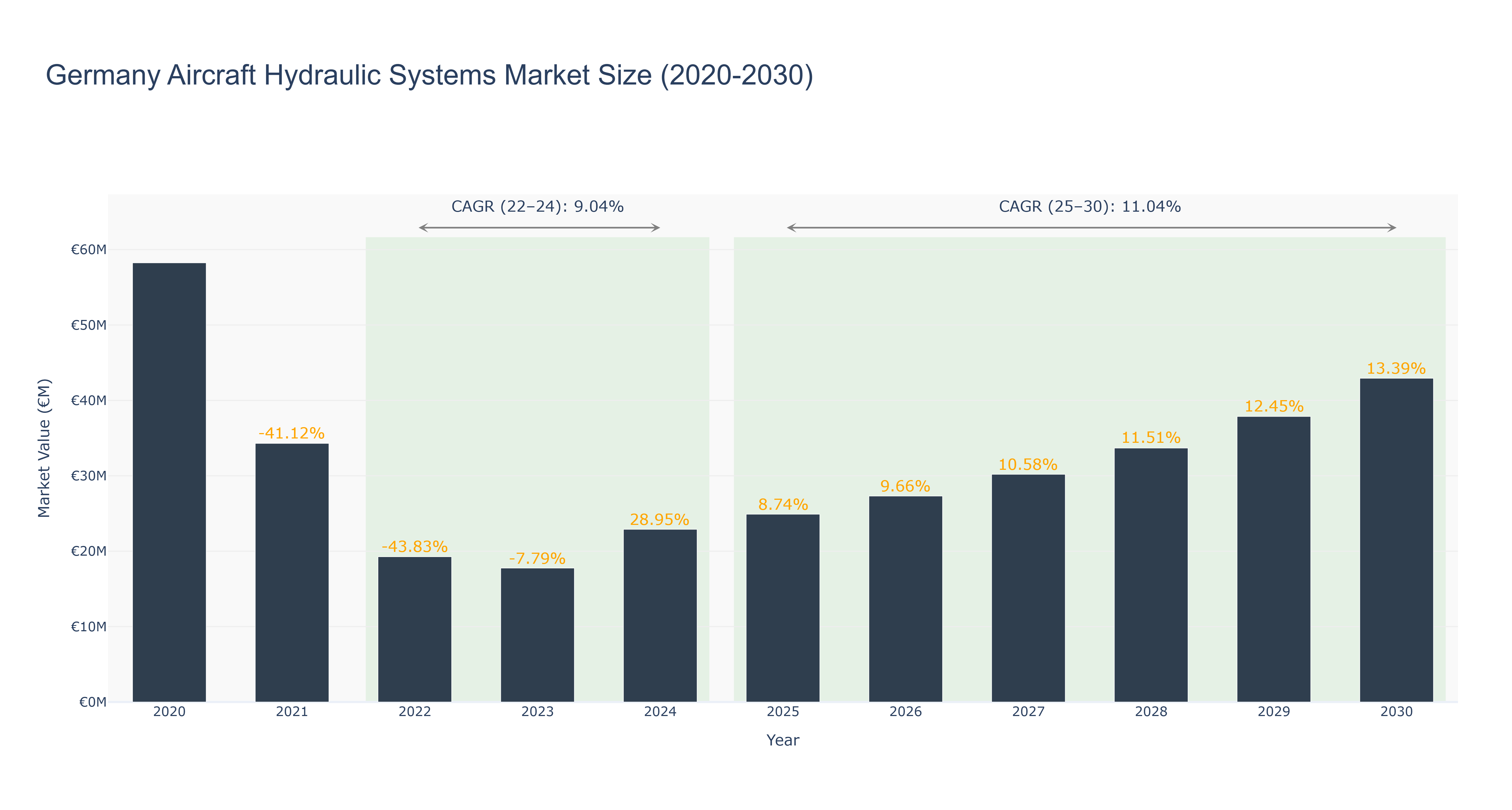
Task: Click the -41.12% growth label
Action: coord(292,433)
